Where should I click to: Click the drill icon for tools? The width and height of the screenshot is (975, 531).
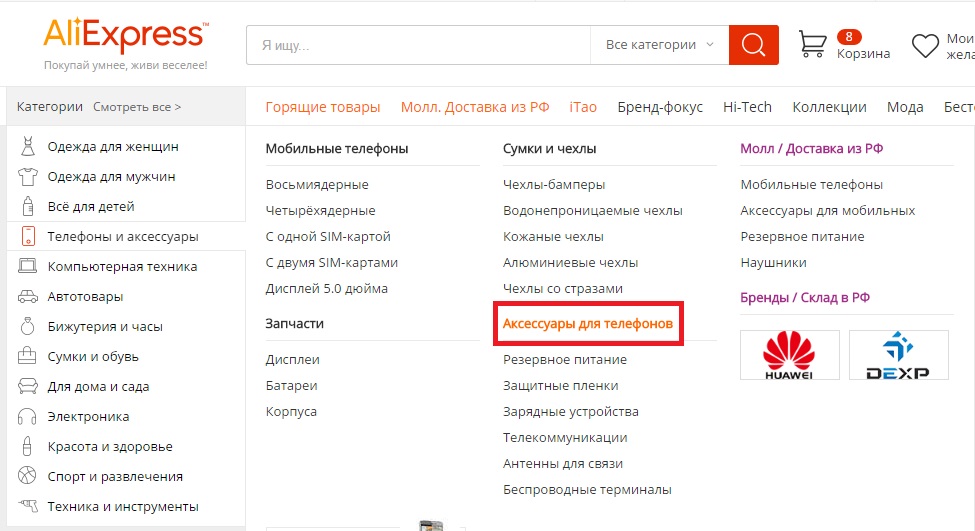27,506
